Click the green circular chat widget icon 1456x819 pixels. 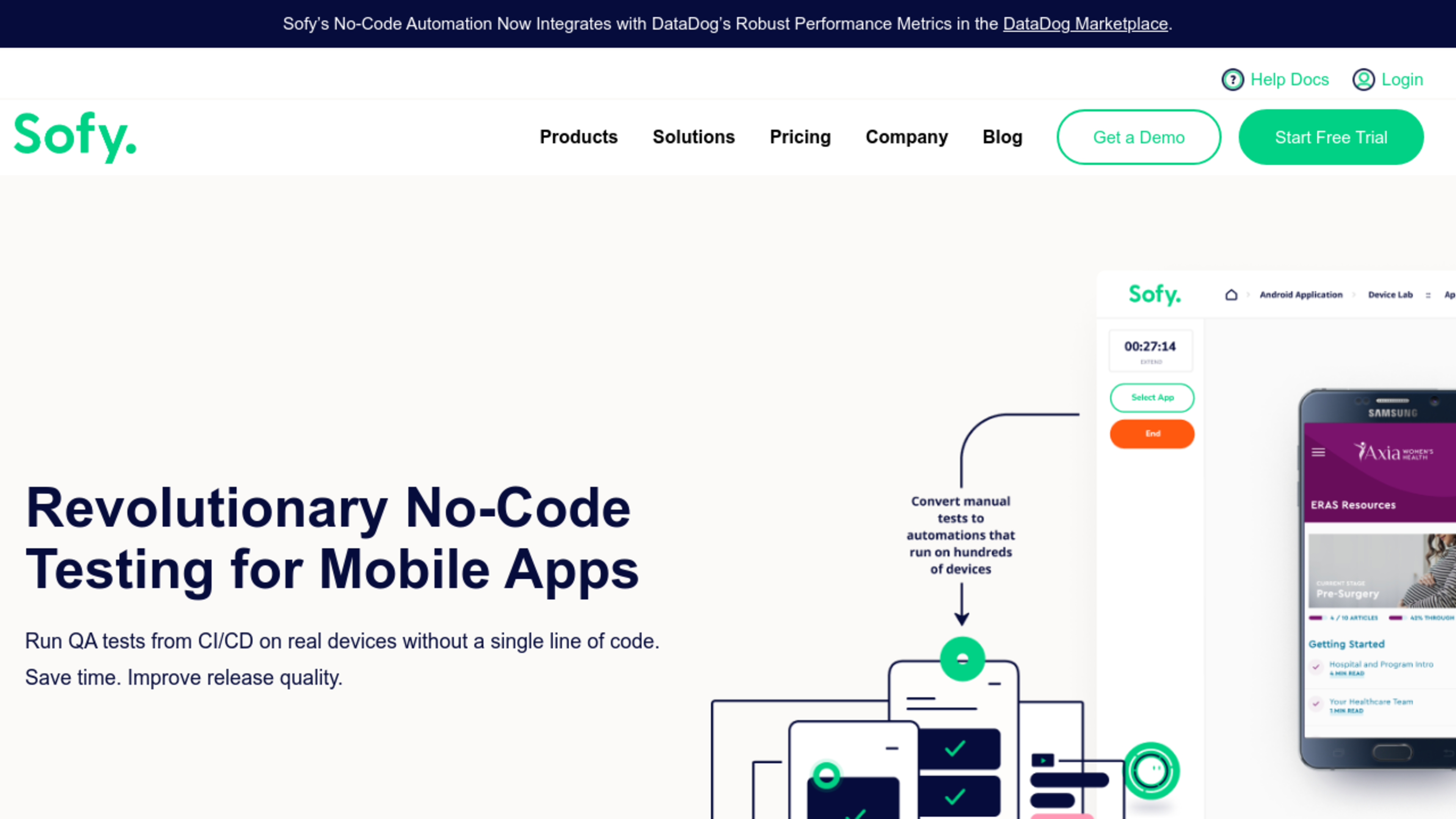[x=1151, y=770]
